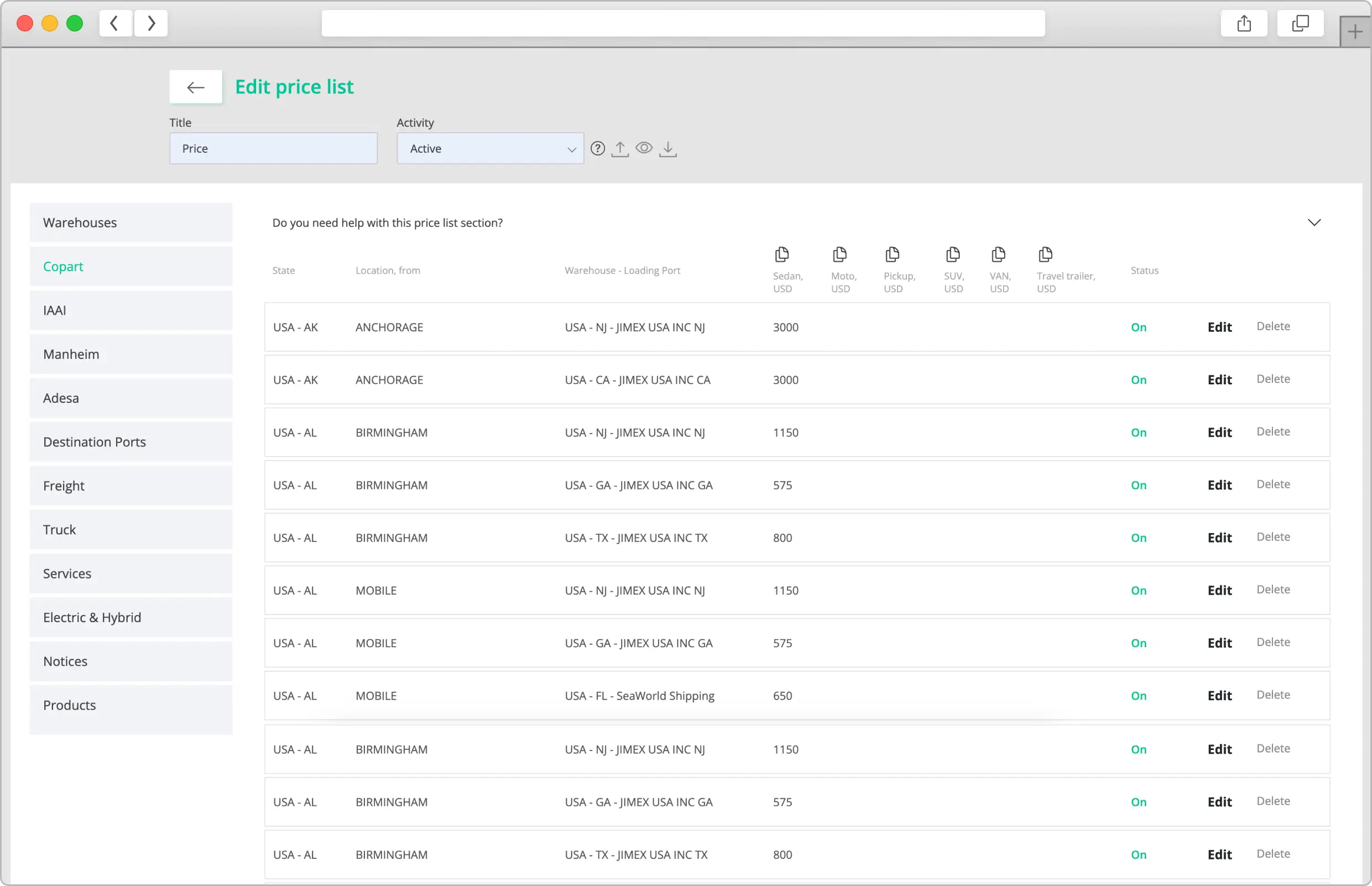Toggle On status for Anchorage NJ row
This screenshot has width=1372, height=886.
1139,327
